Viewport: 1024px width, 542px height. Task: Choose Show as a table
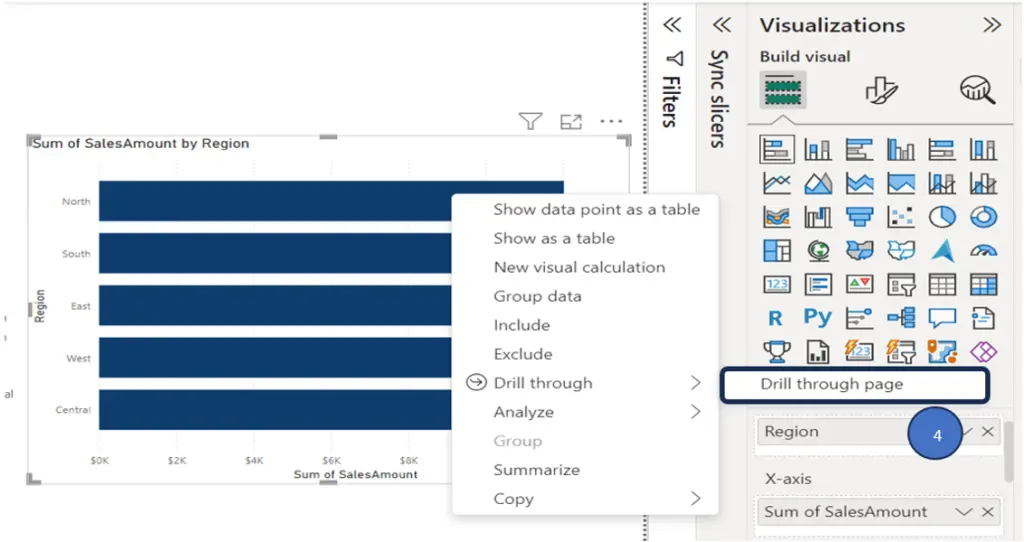pyautogui.click(x=554, y=238)
